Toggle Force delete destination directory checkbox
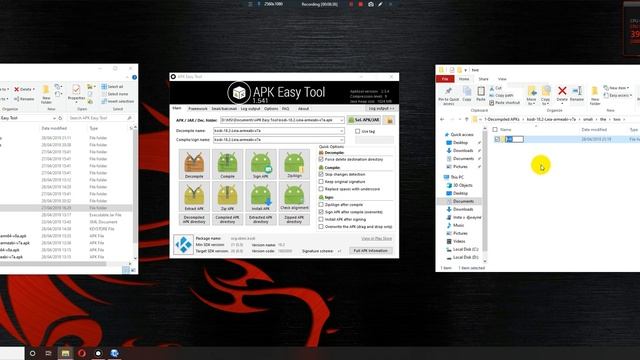This screenshot has height=360, width=640. 321,159
